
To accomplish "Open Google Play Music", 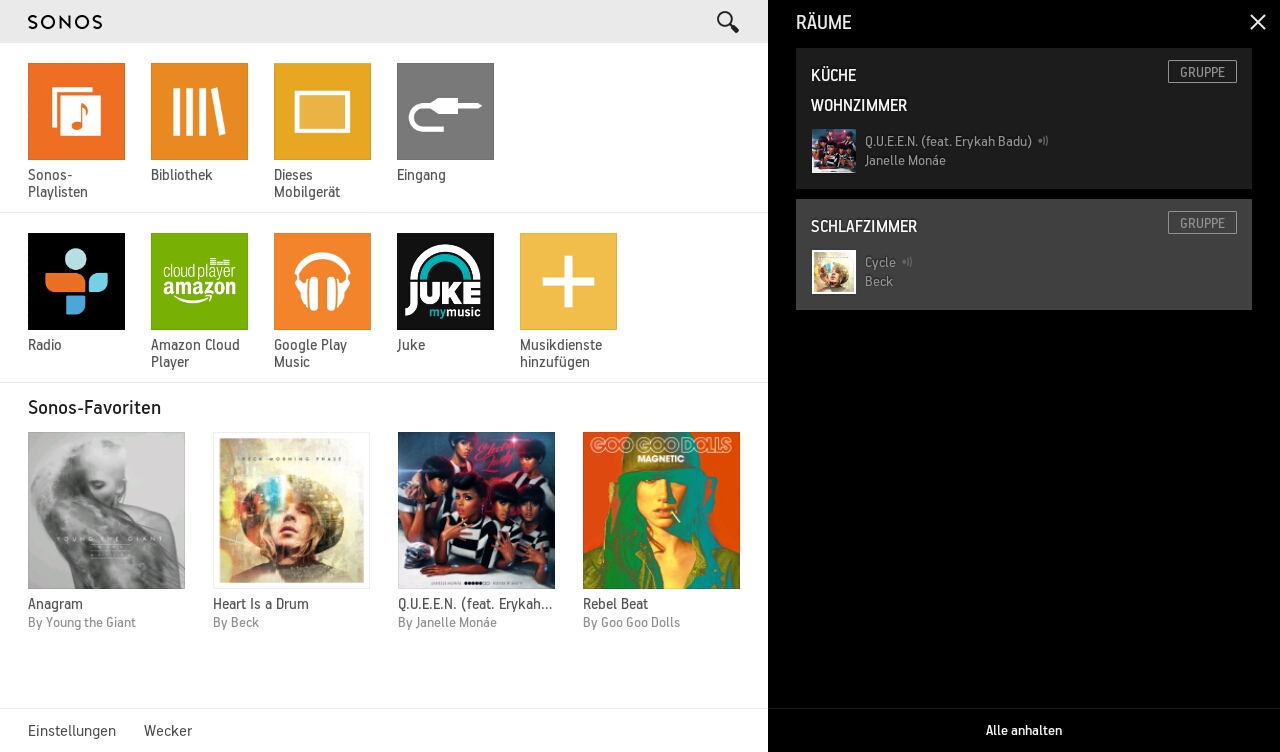I will (322, 282).
